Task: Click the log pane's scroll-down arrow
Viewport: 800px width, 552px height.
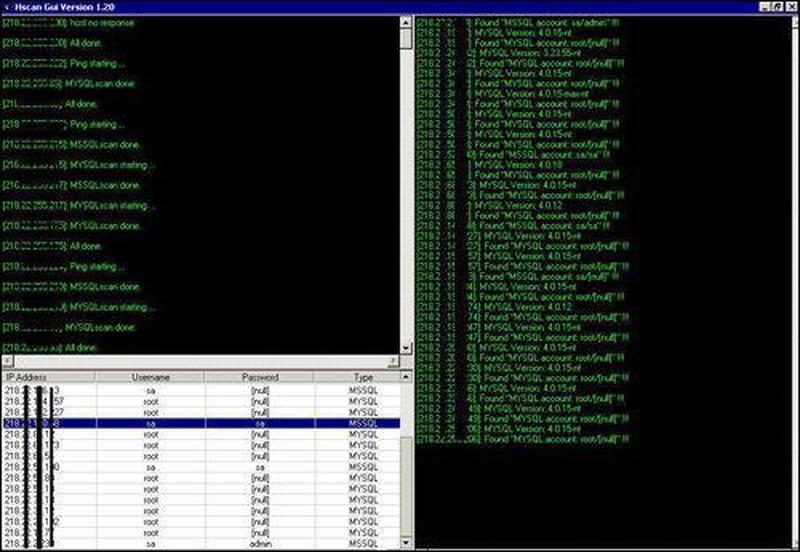Action: [x=406, y=348]
